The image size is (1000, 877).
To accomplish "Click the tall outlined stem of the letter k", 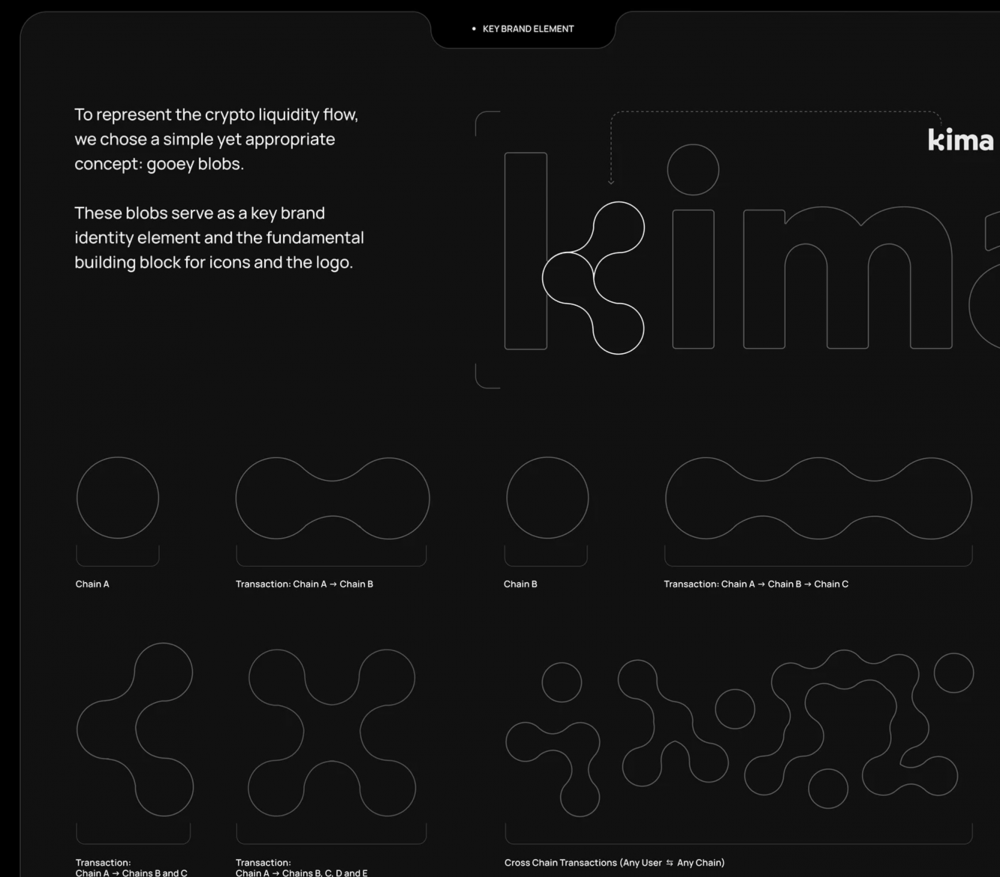I will 526,250.
